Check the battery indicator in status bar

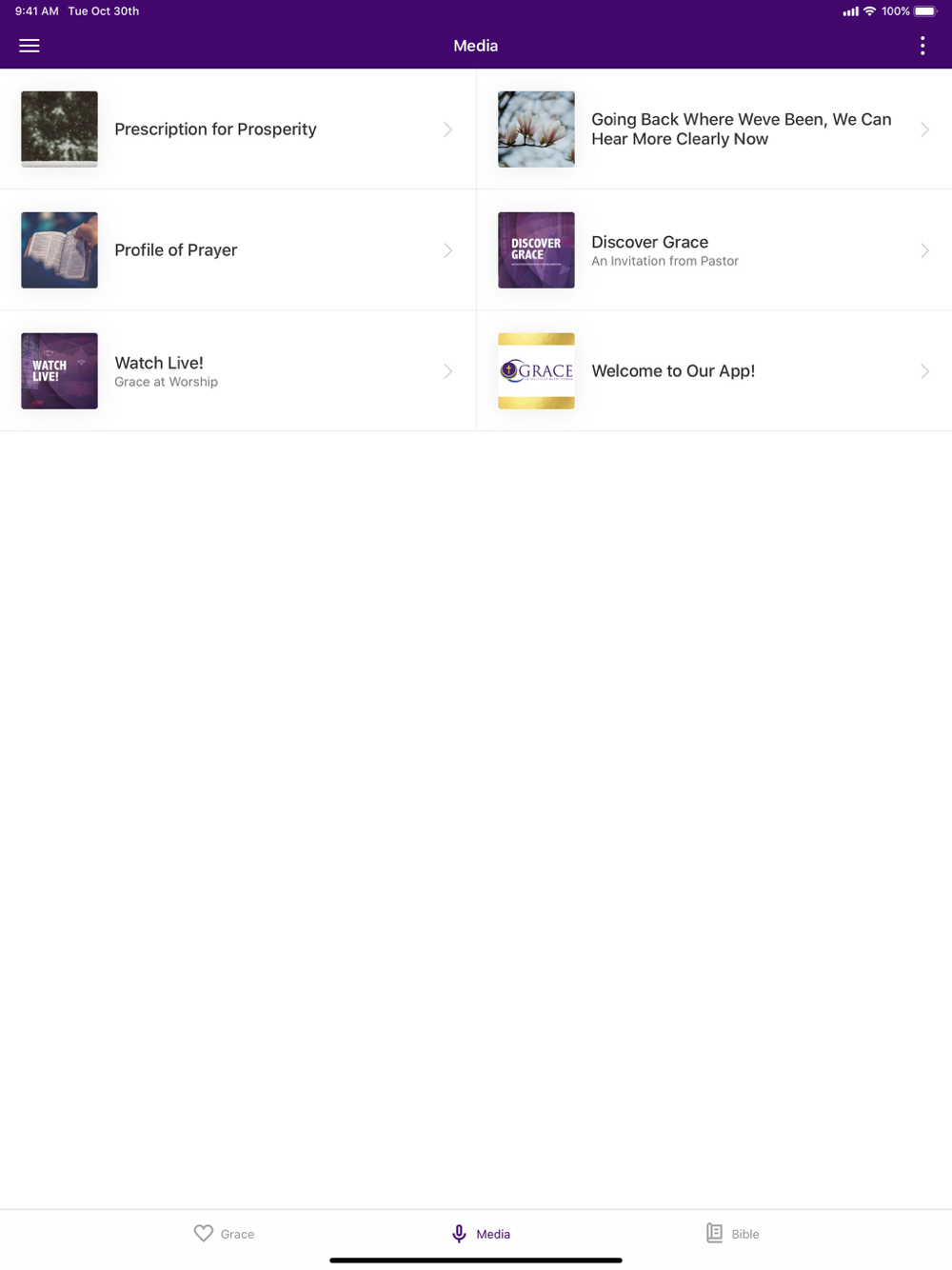point(925,11)
